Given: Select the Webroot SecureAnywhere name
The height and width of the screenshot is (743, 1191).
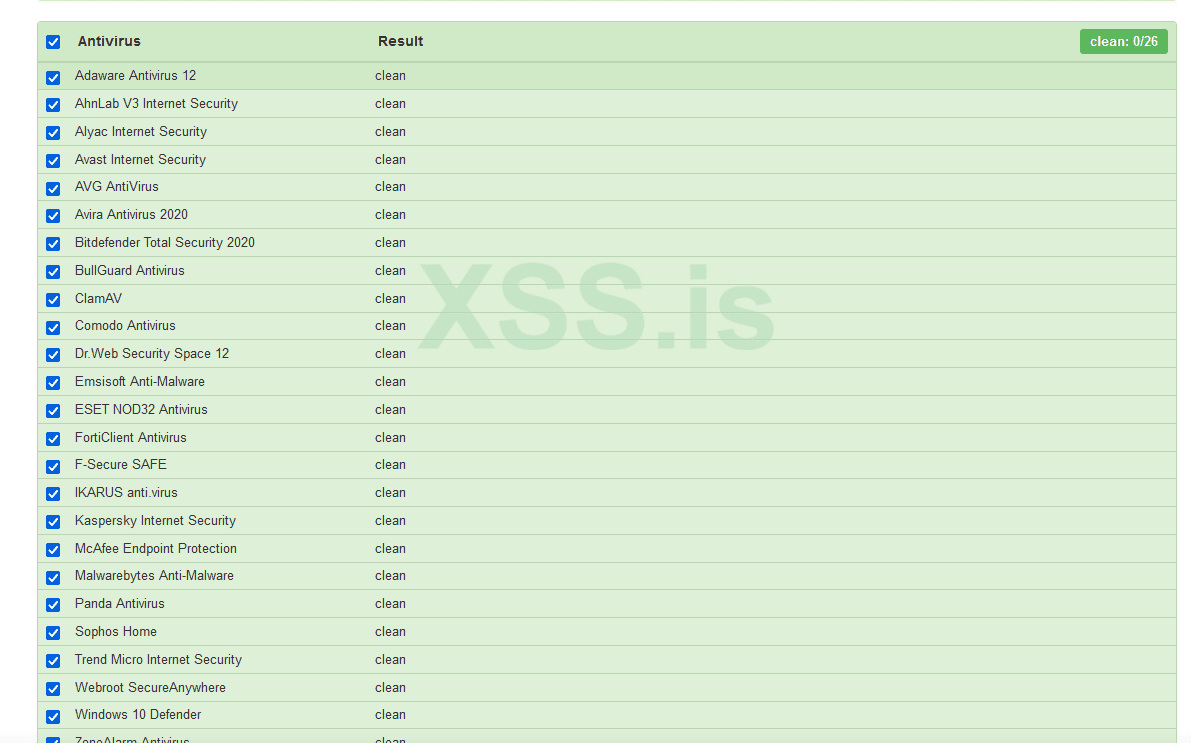Looking at the screenshot, I should tap(150, 688).
